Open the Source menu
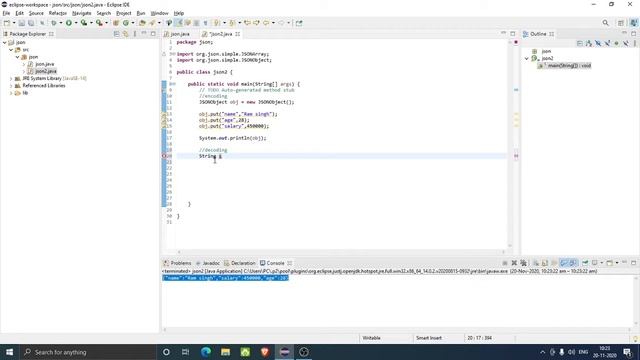This screenshot has width=640, height=360. pos(36,13)
